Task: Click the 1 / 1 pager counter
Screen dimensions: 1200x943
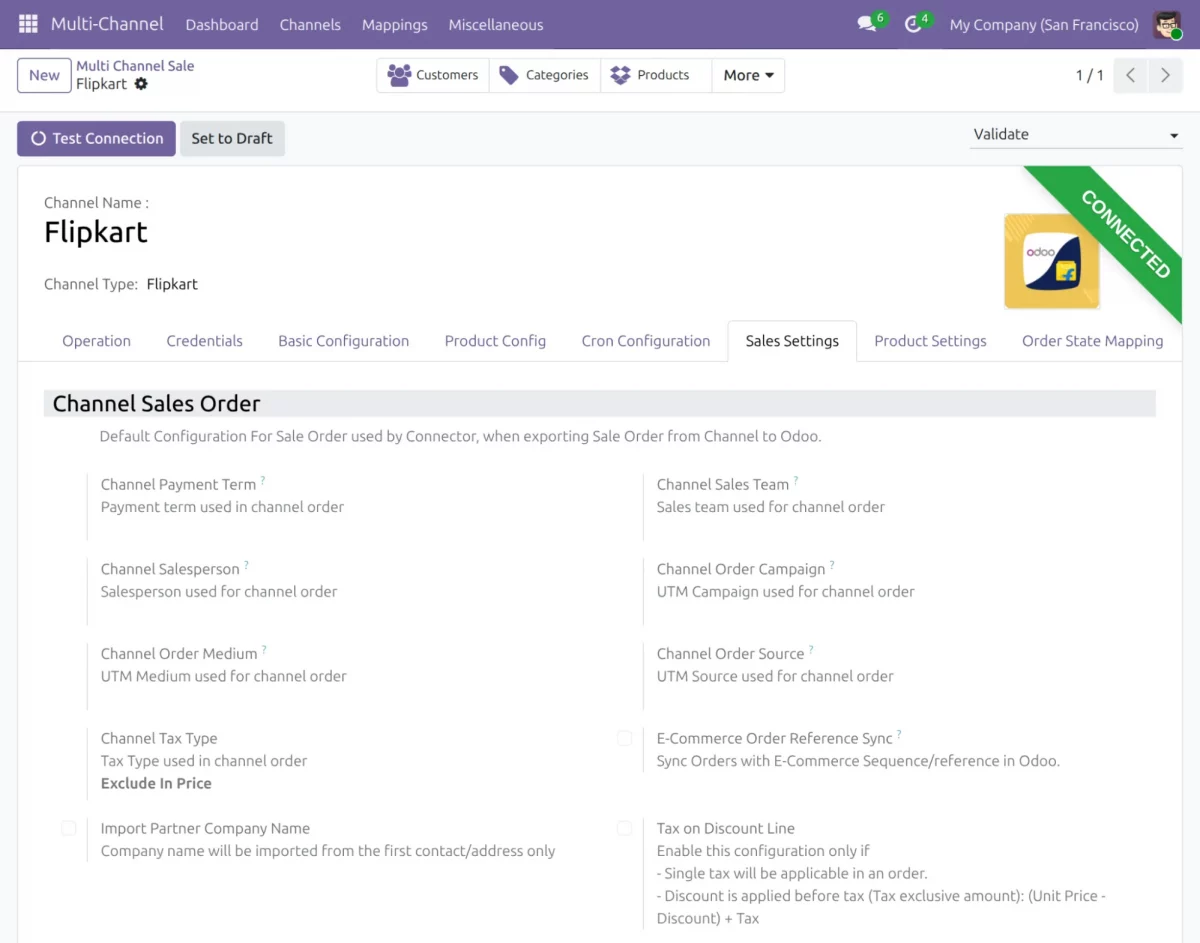Action: (1089, 75)
